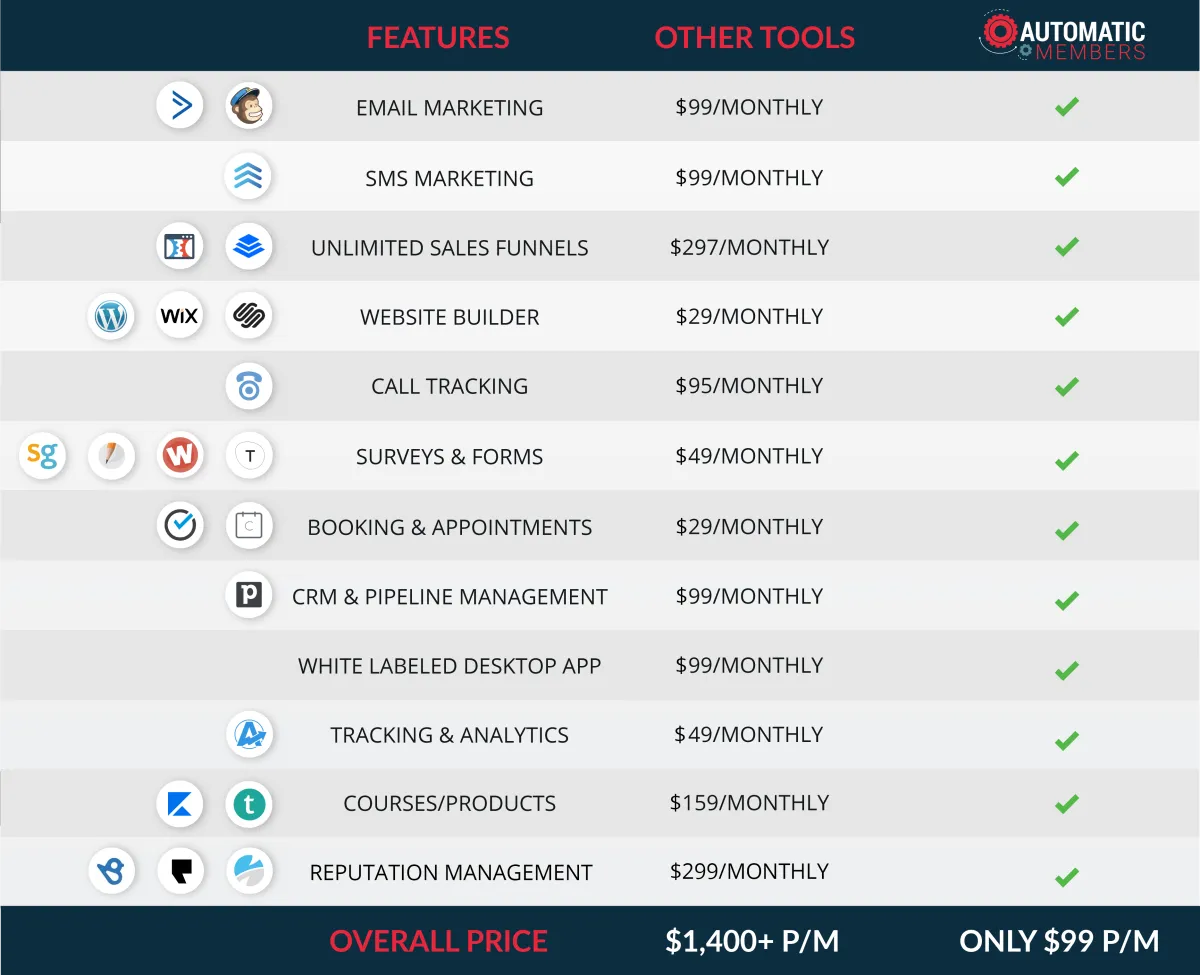Click the green checkmark for Reputation Management

click(x=1067, y=877)
